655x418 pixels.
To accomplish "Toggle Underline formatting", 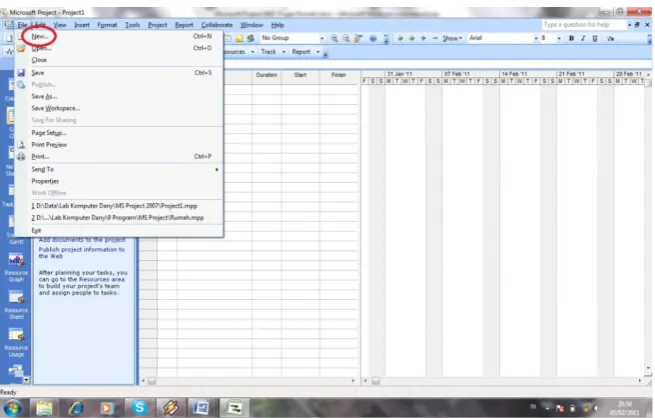I will coord(595,38).
